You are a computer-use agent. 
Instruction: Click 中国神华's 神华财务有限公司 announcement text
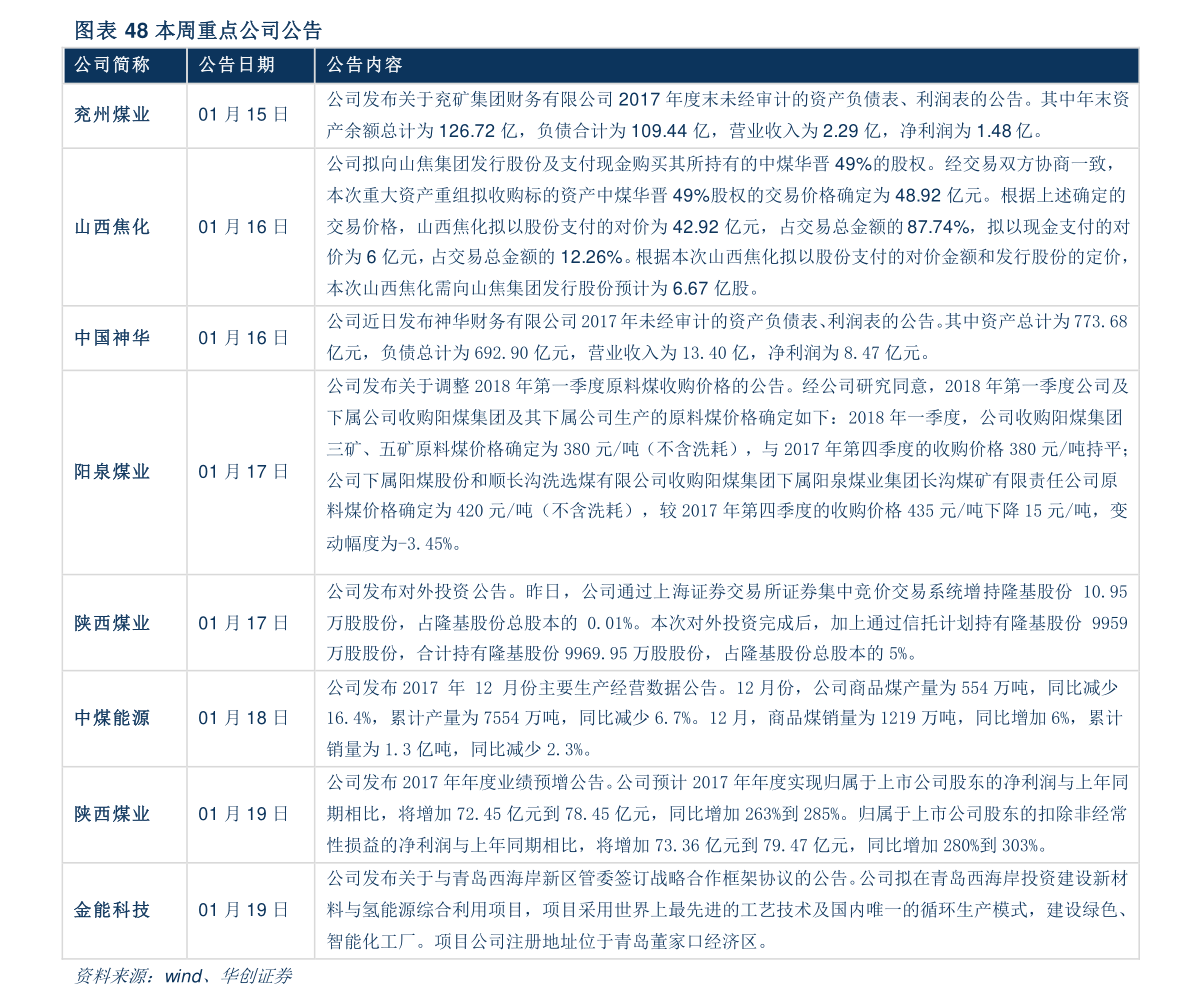[727, 338]
